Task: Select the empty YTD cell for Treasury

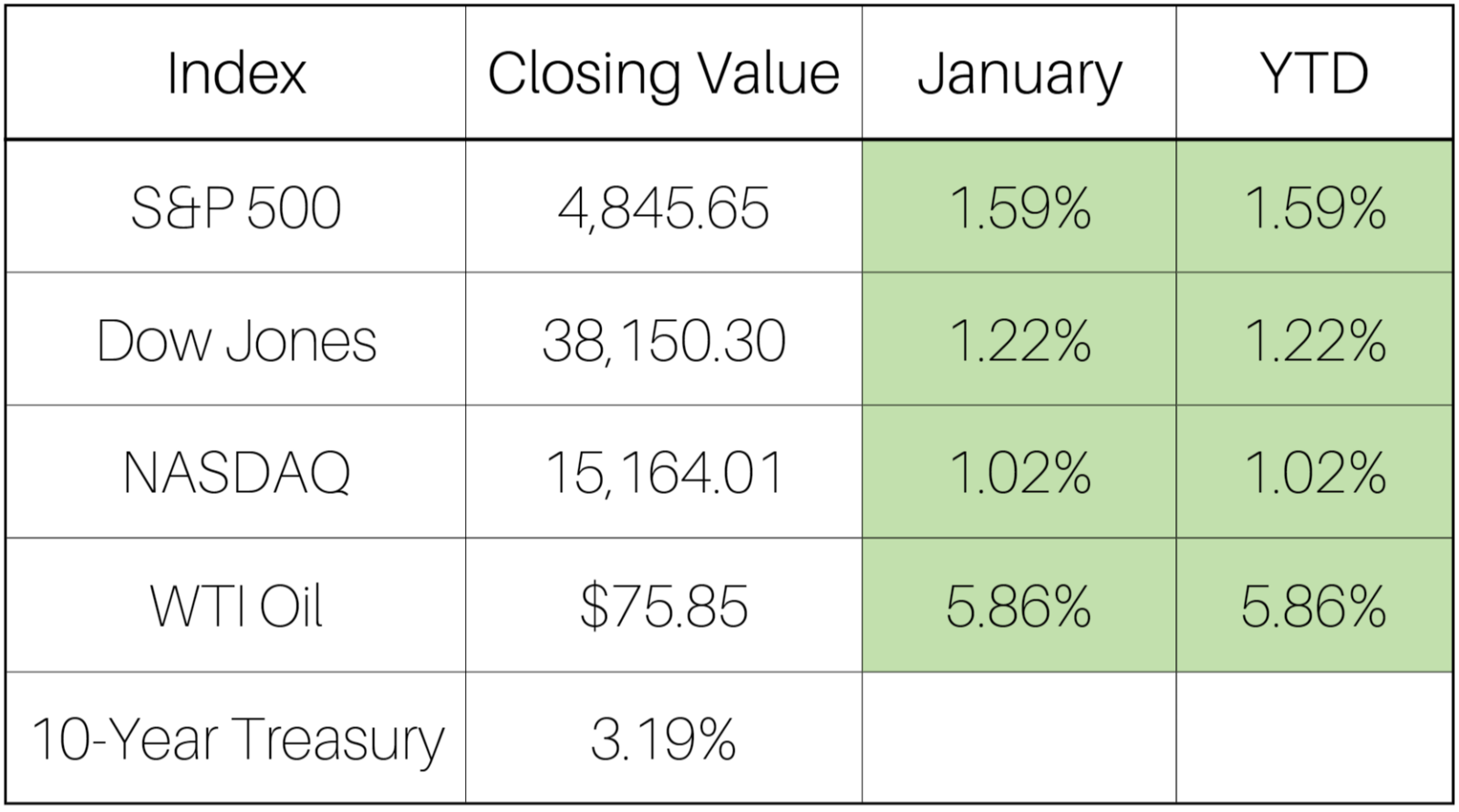Action: click(1314, 738)
